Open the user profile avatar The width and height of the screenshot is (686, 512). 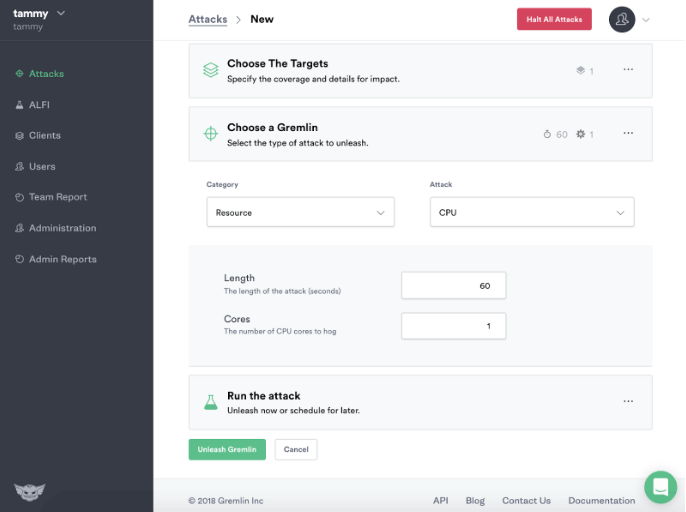coord(622,19)
